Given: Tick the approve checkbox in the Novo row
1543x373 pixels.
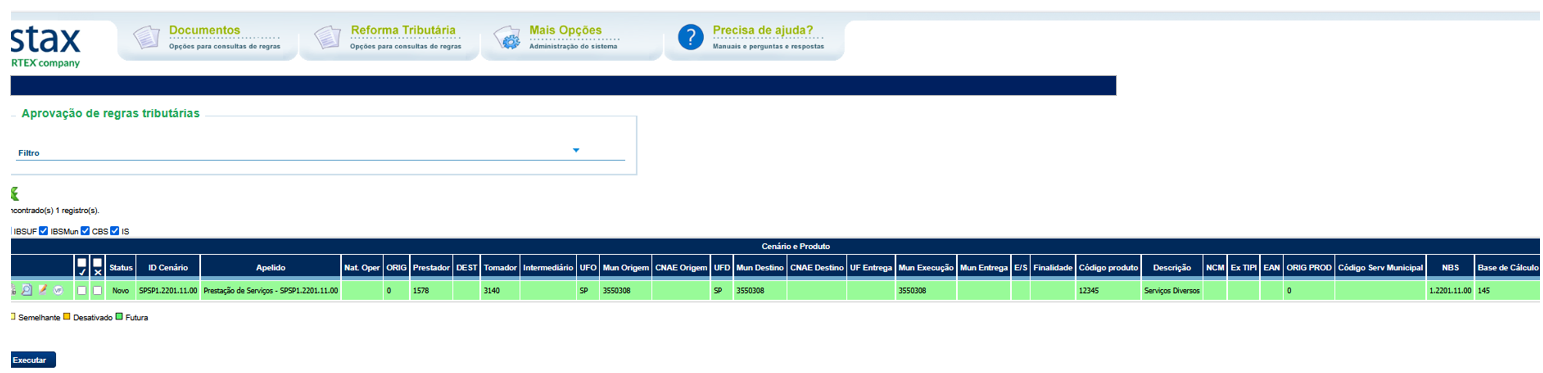Looking at the screenshot, I should pyautogui.click(x=82, y=290).
